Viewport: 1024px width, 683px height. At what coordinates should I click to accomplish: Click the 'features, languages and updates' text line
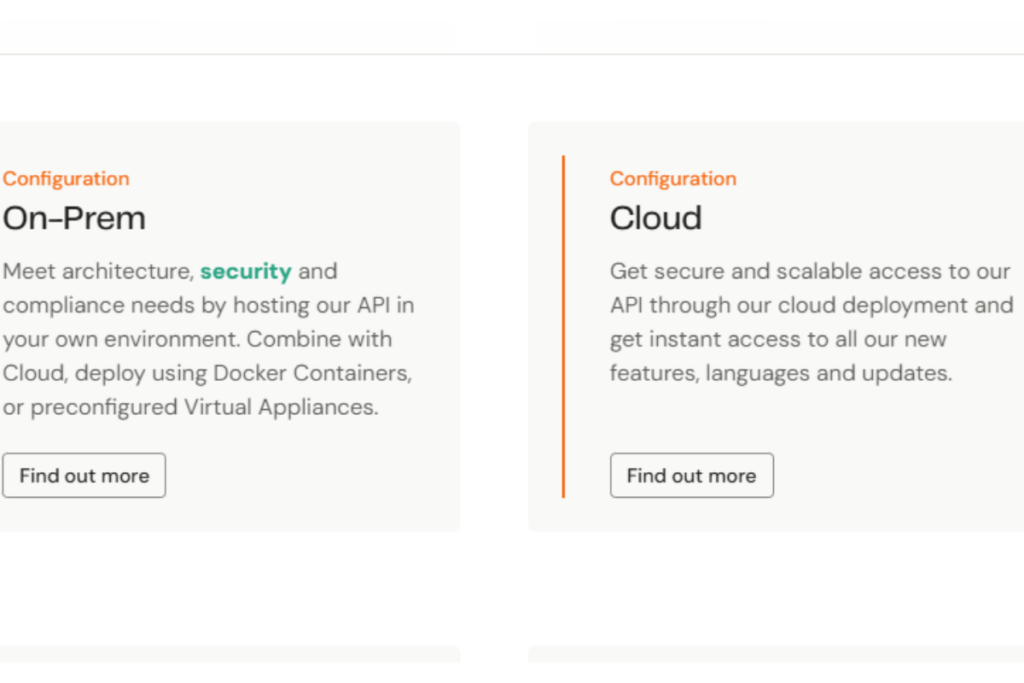(781, 373)
